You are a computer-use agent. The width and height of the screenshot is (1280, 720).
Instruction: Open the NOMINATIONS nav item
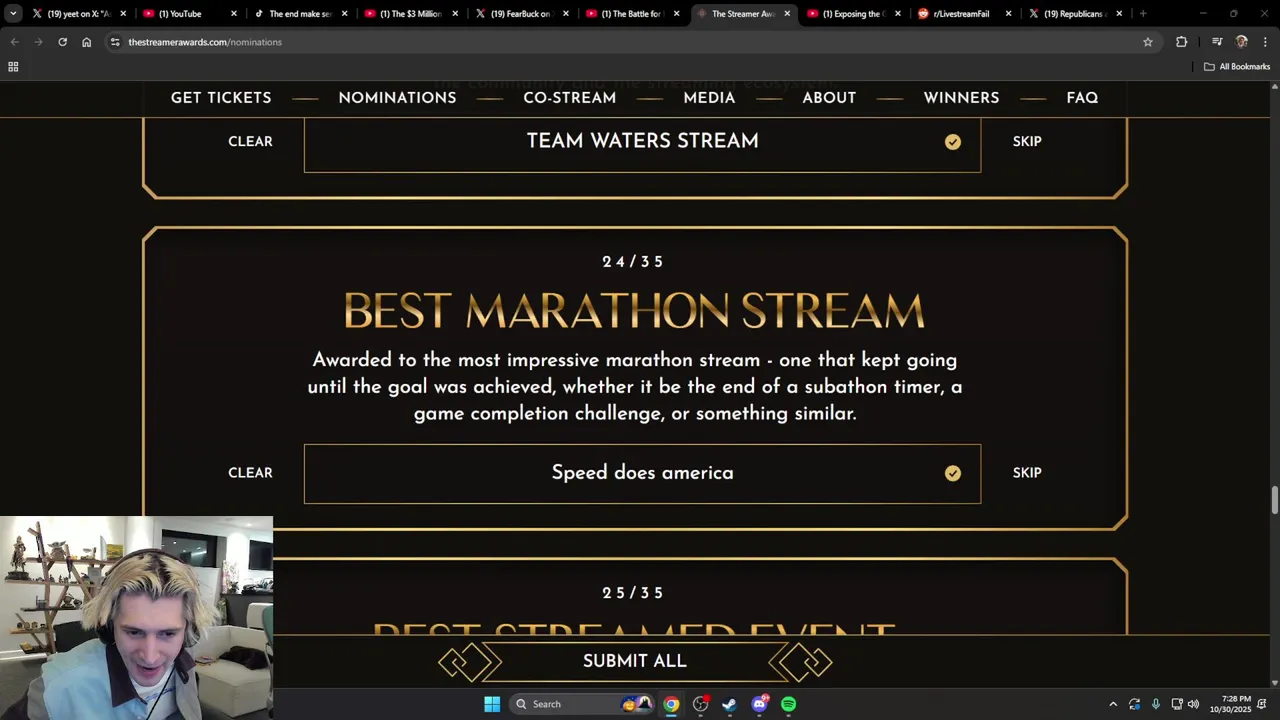397,98
